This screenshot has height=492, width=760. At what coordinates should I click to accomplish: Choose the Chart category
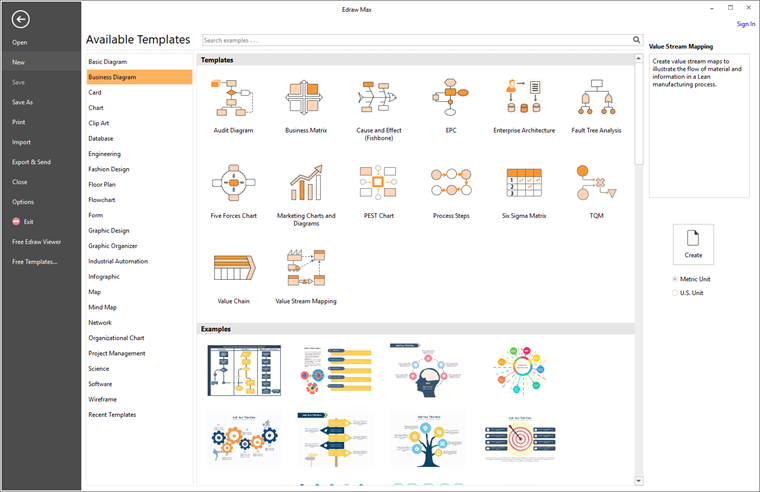[140, 108]
